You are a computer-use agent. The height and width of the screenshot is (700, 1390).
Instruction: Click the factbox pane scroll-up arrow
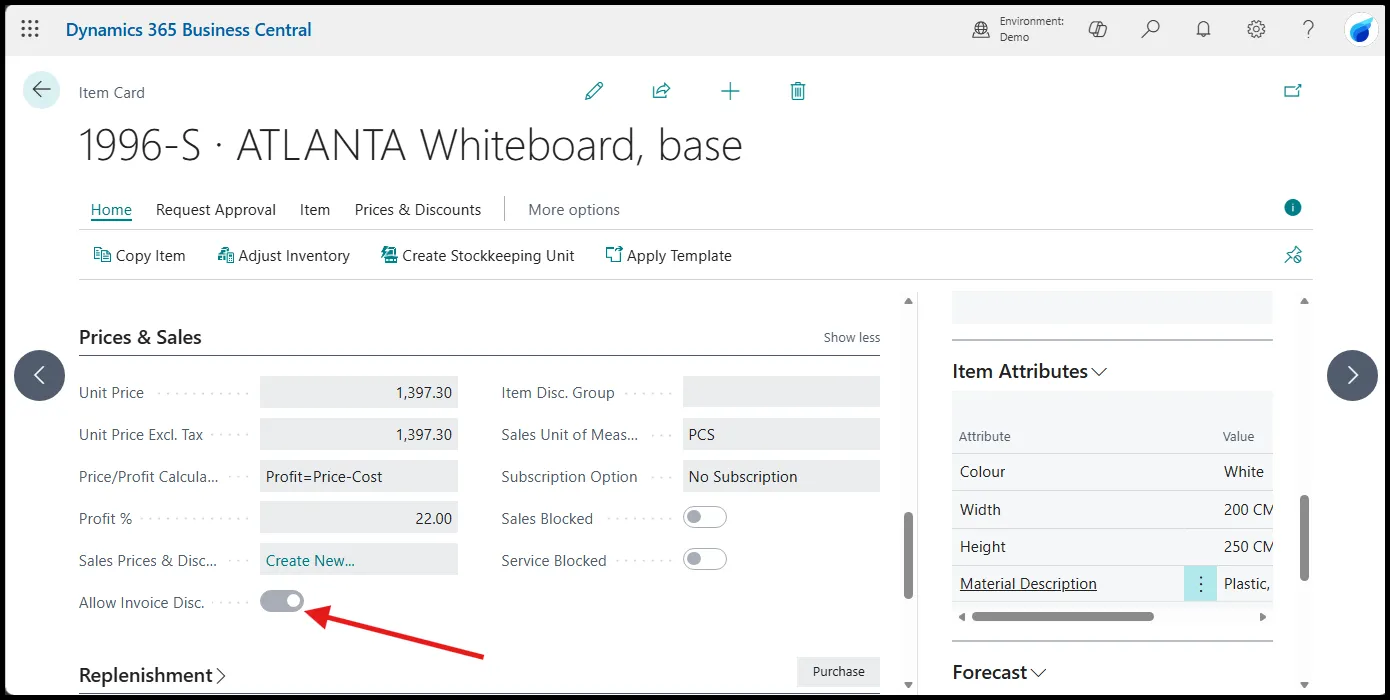(1304, 301)
